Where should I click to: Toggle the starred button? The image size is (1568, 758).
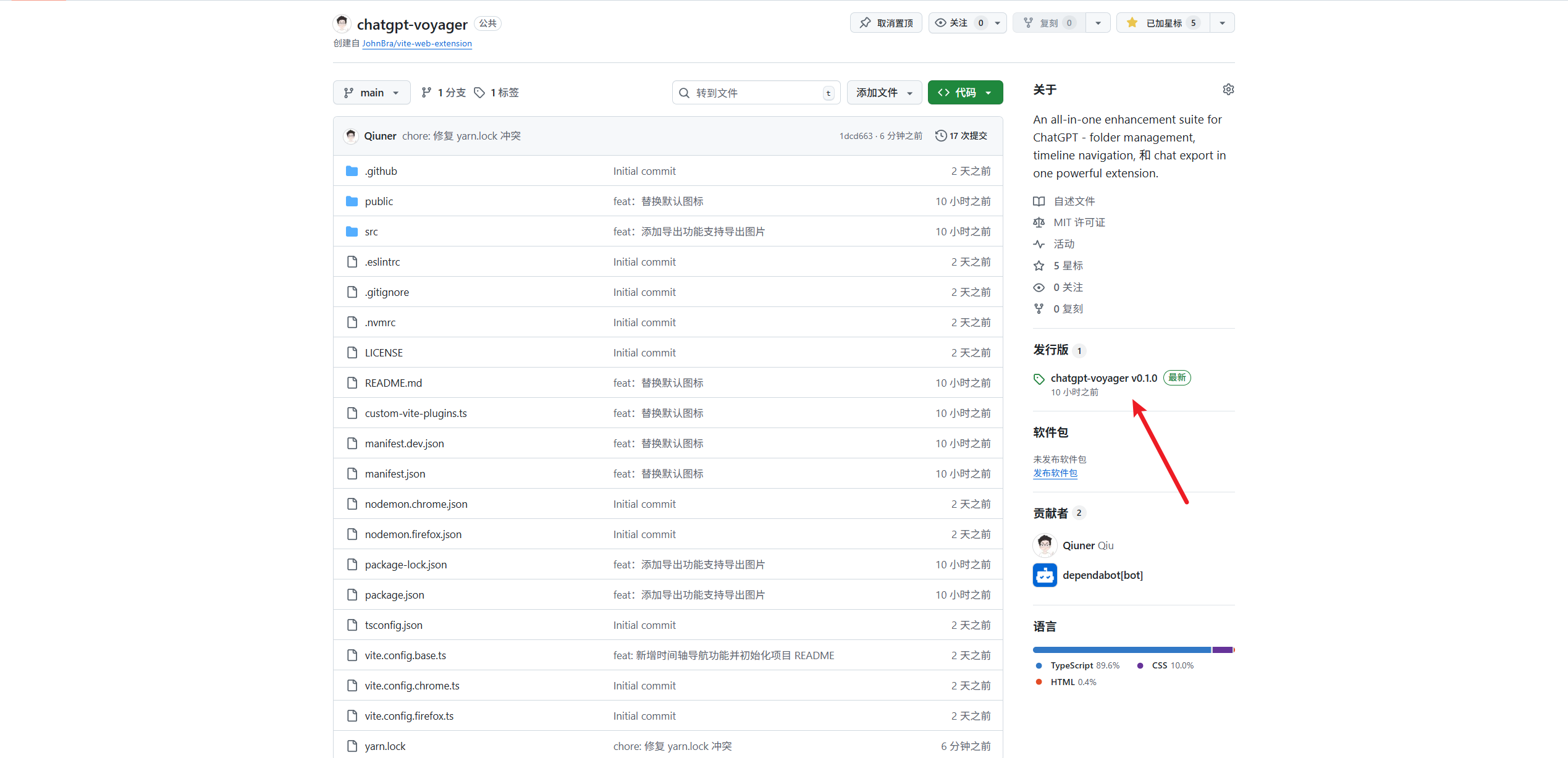[x=1163, y=23]
